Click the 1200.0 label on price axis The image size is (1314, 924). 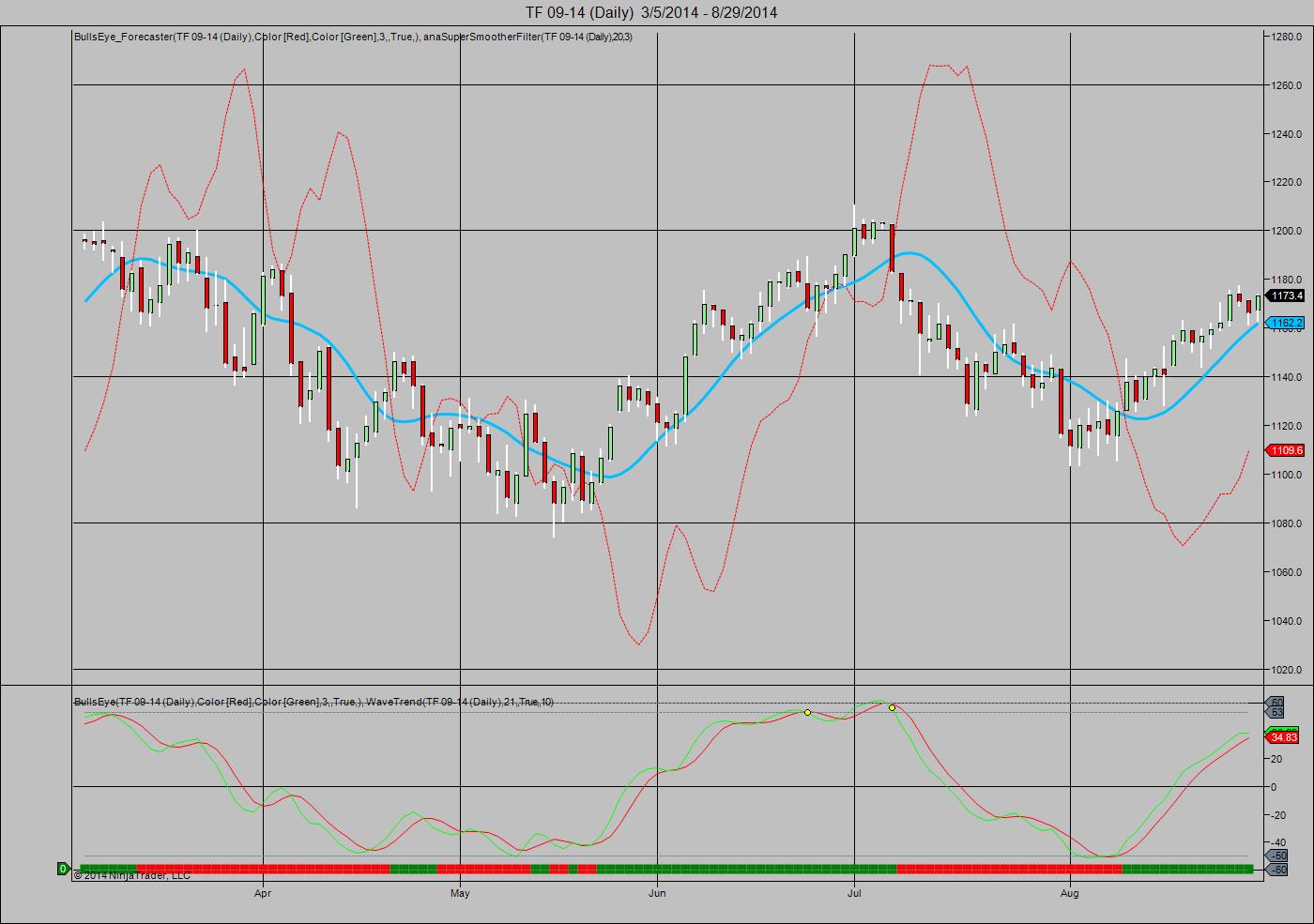(1285, 231)
